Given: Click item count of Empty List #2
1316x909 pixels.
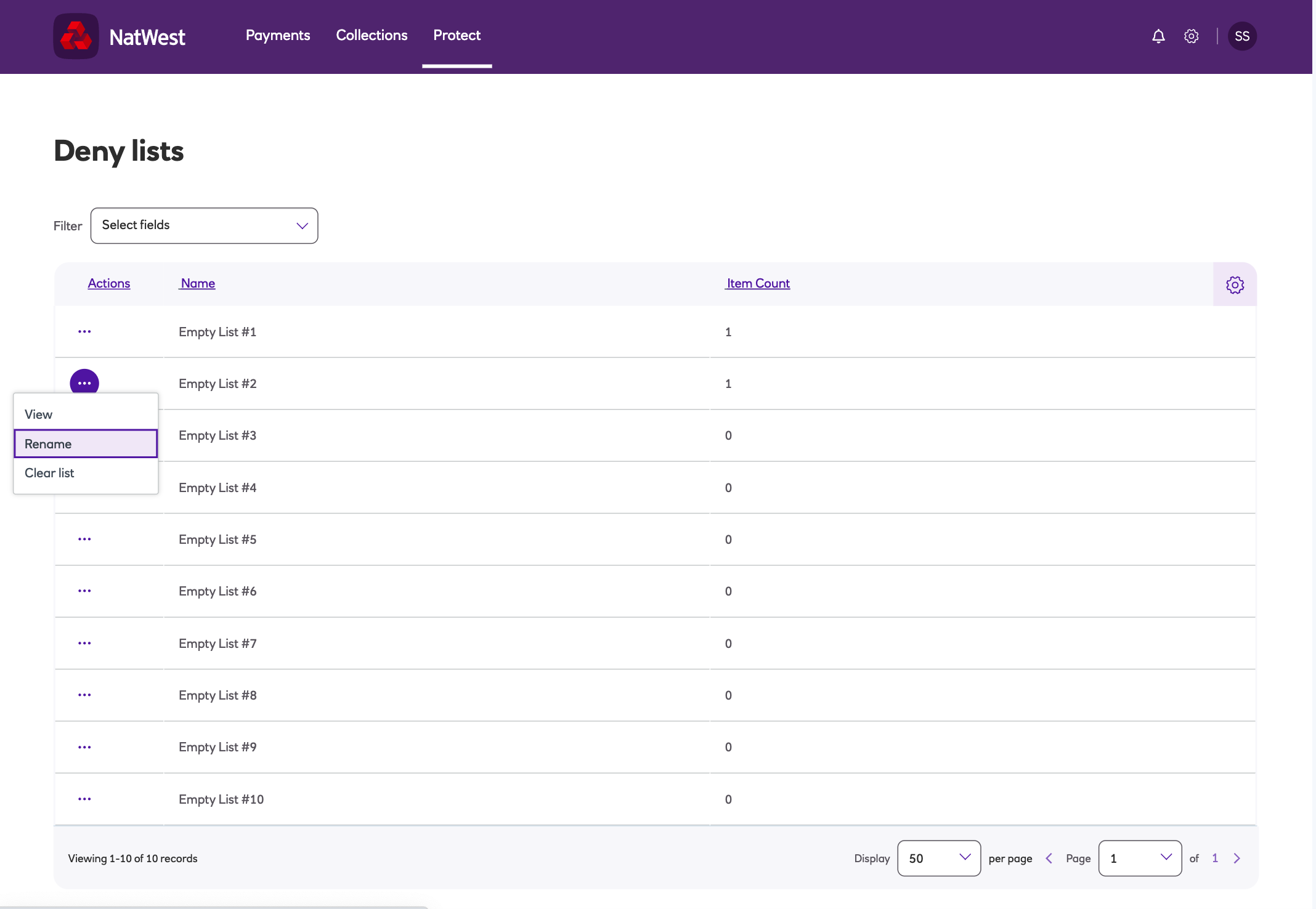Looking at the screenshot, I should [x=728, y=384].
